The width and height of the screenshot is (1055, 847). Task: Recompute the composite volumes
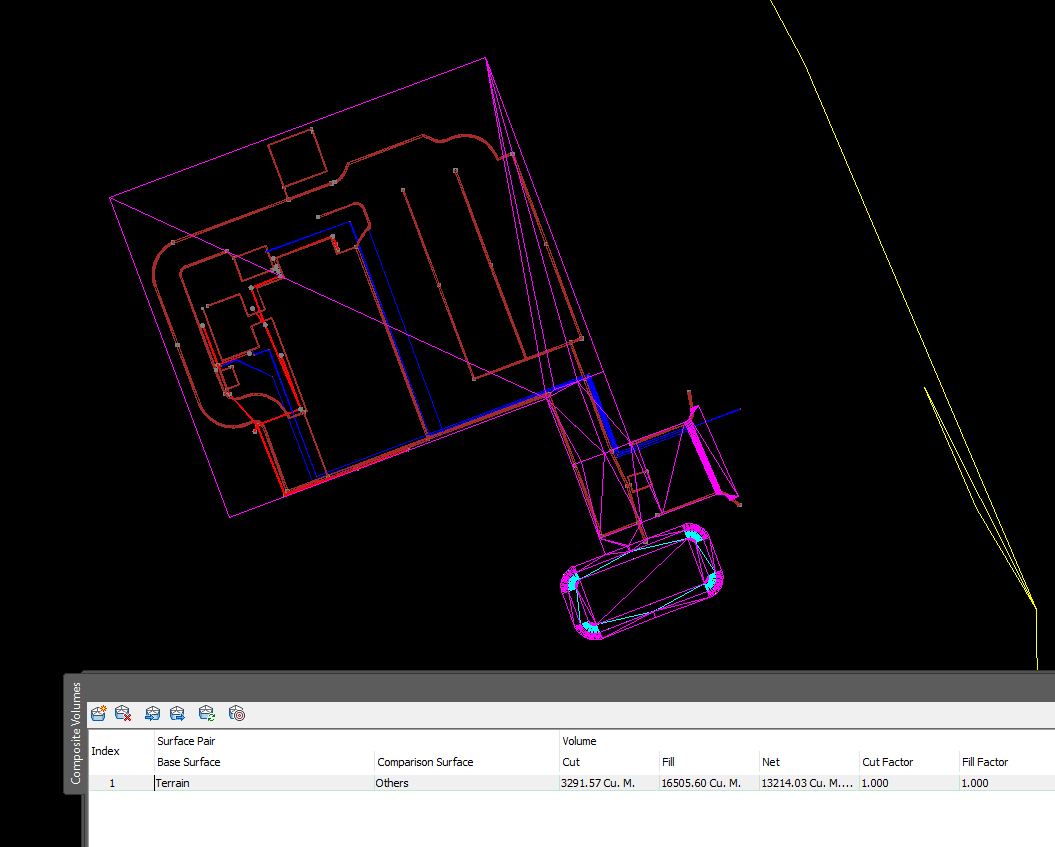point(206,713)
